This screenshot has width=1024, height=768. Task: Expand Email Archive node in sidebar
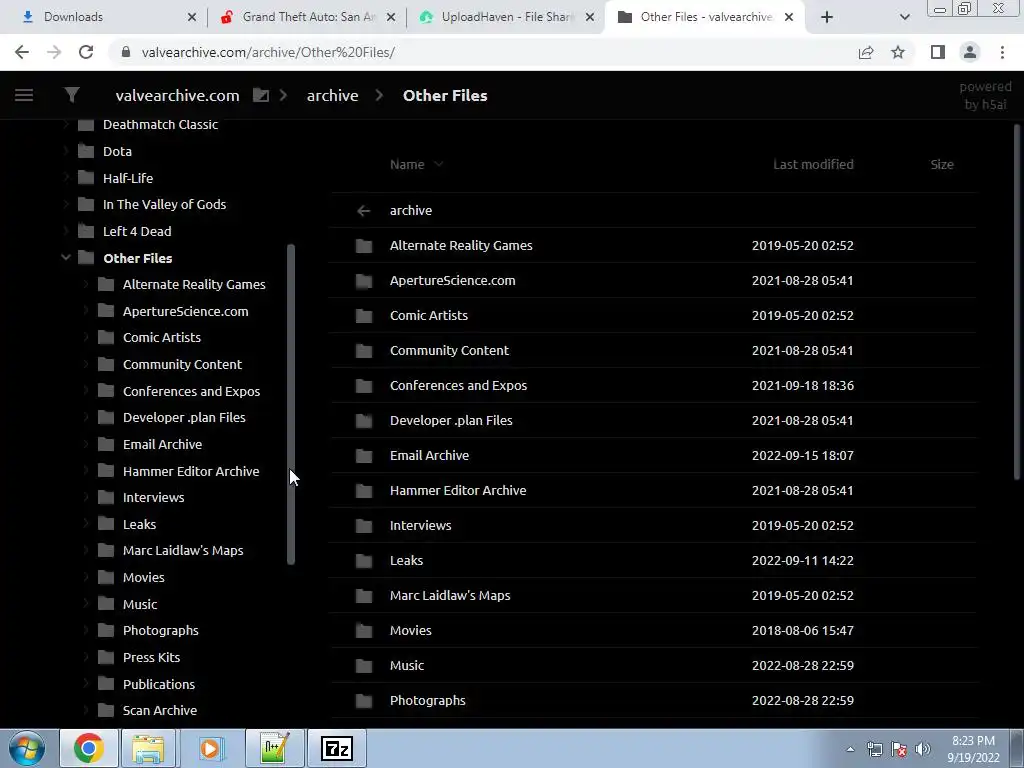click(86, 444)
